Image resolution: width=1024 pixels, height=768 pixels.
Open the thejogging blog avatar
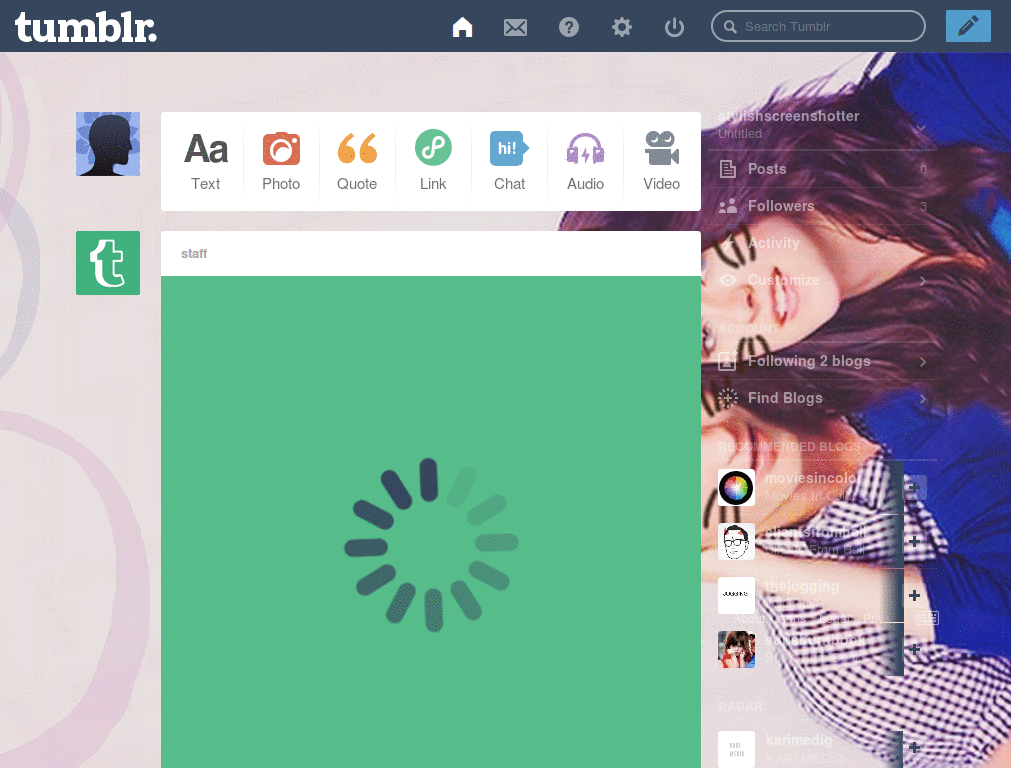[736, 595]
